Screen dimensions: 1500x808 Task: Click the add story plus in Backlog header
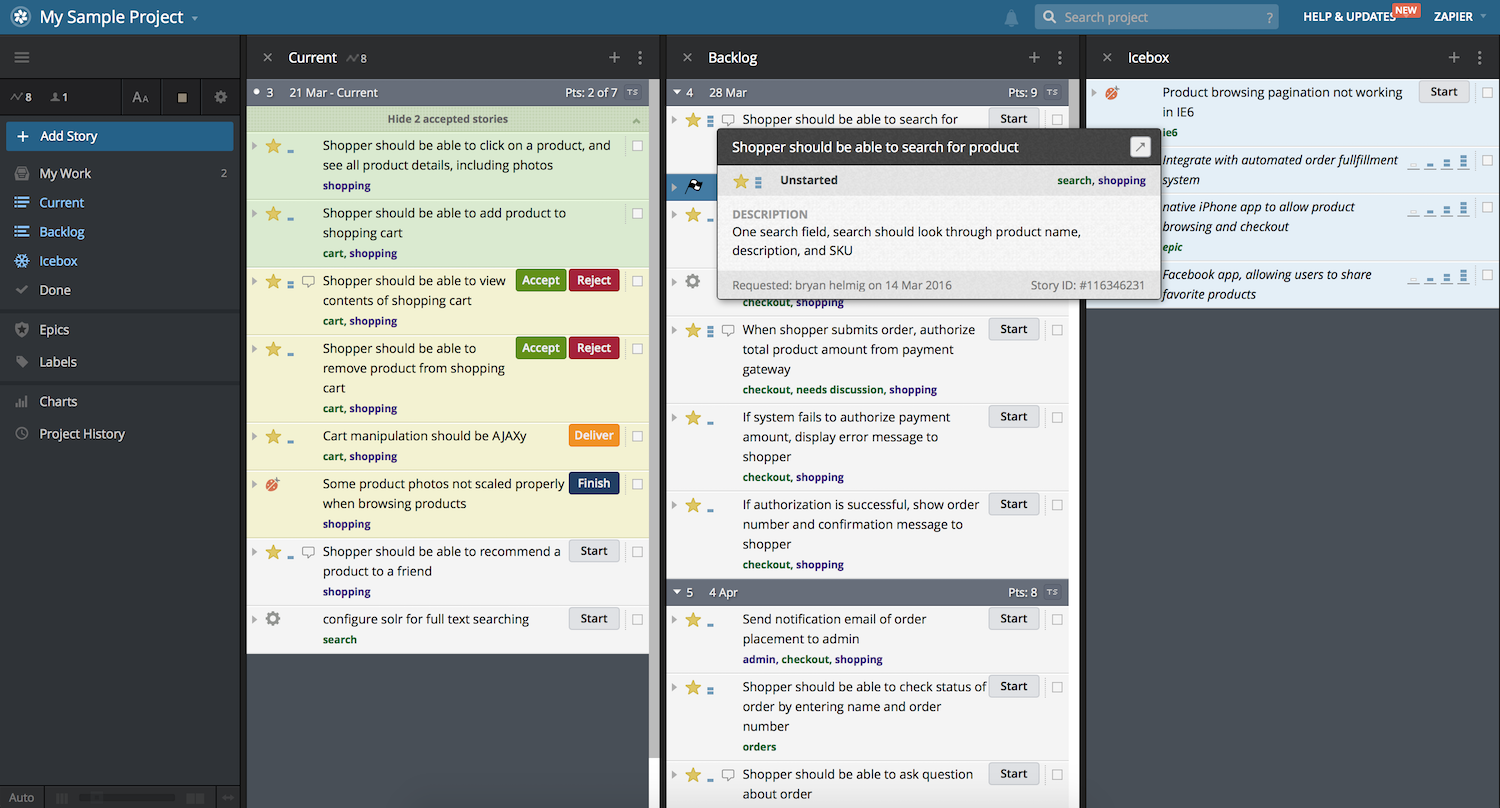click(1034, 57)
